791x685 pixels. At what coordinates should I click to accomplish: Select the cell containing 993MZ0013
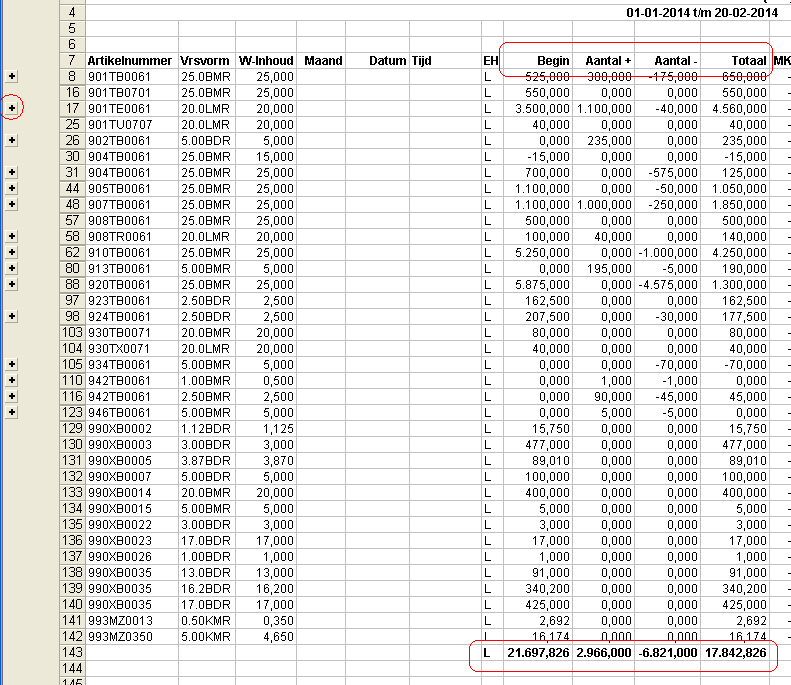point(132,620)
